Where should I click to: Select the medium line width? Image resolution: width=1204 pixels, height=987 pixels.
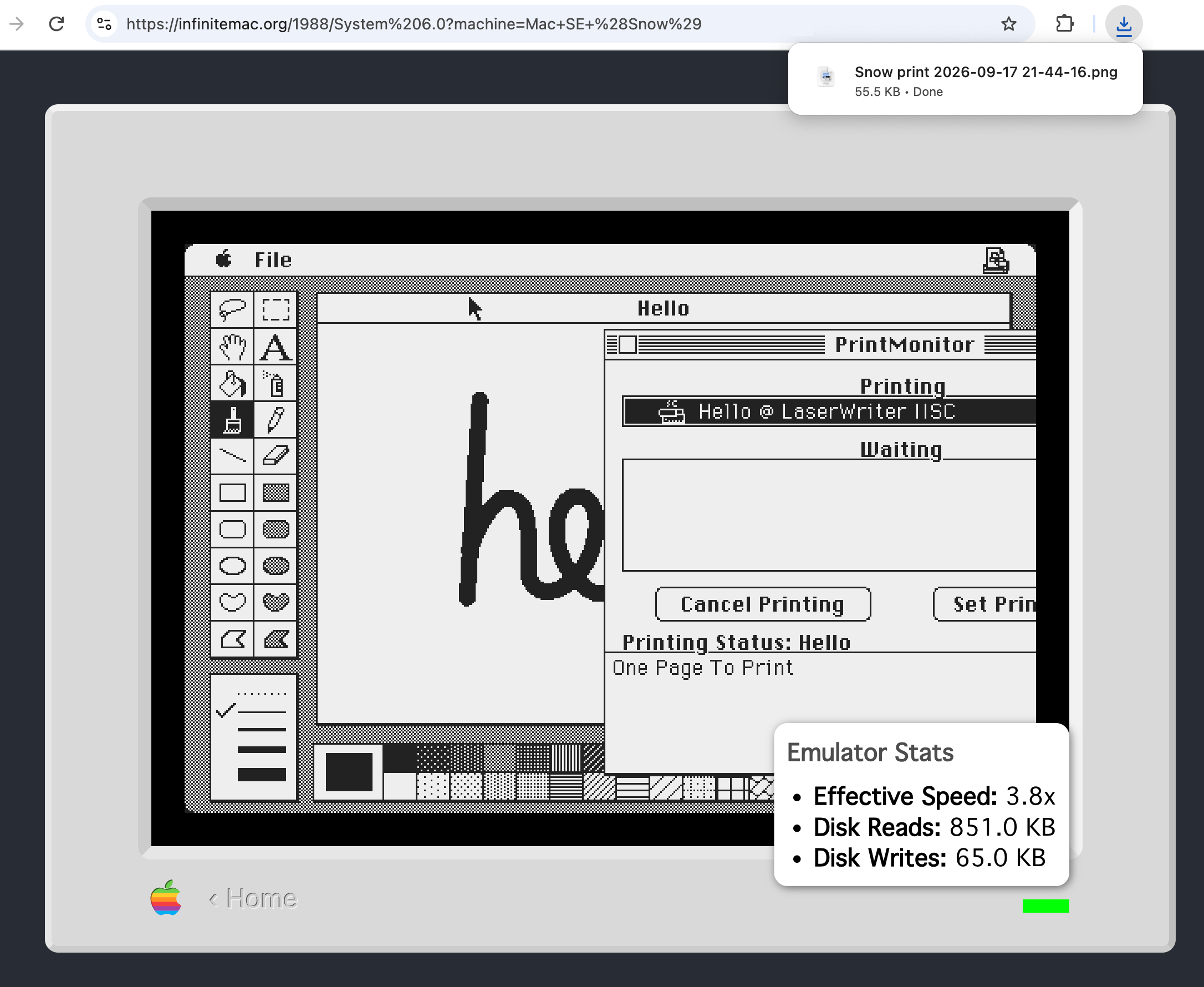262,730
